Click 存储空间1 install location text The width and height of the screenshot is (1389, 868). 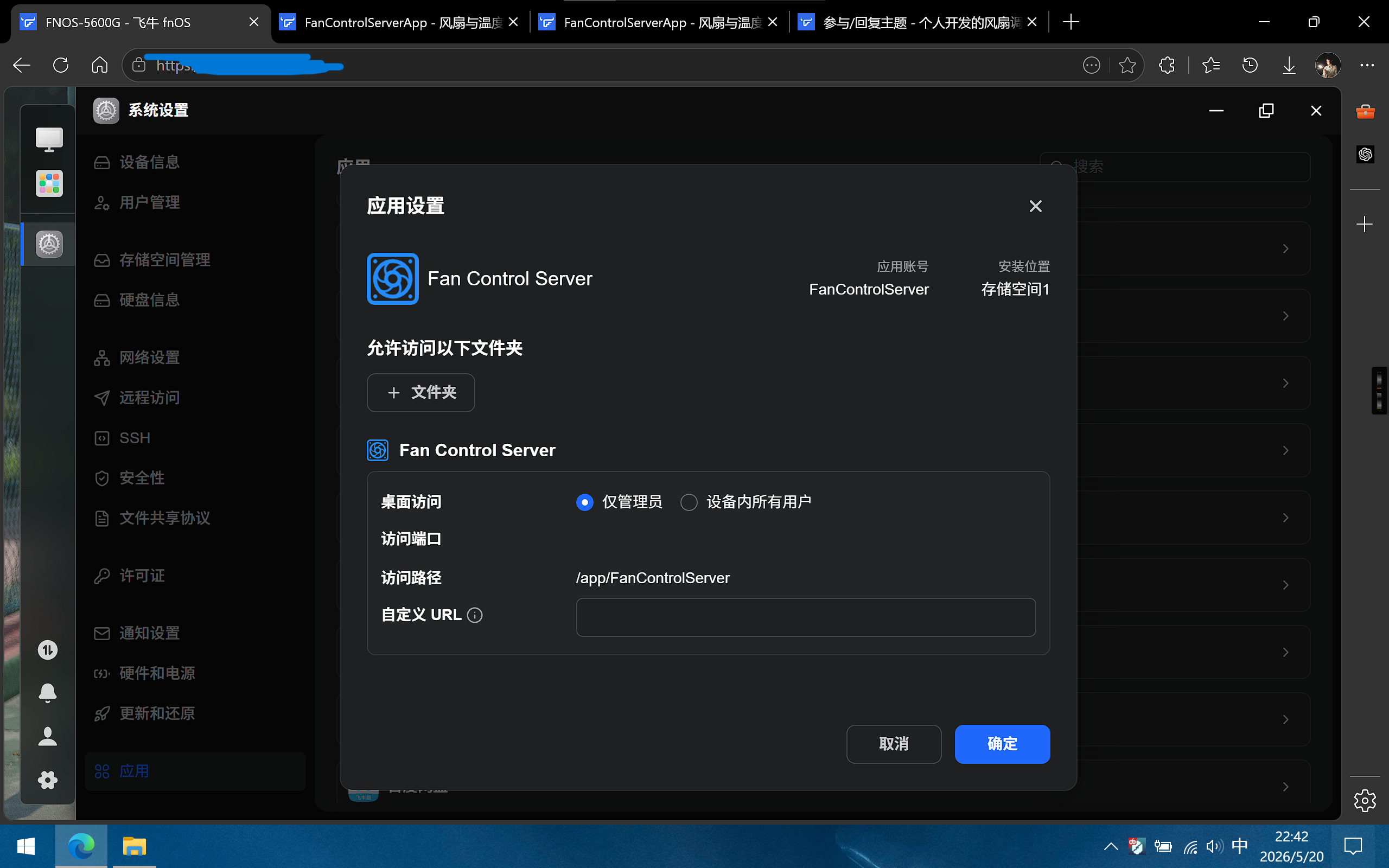click(1015, 289)
